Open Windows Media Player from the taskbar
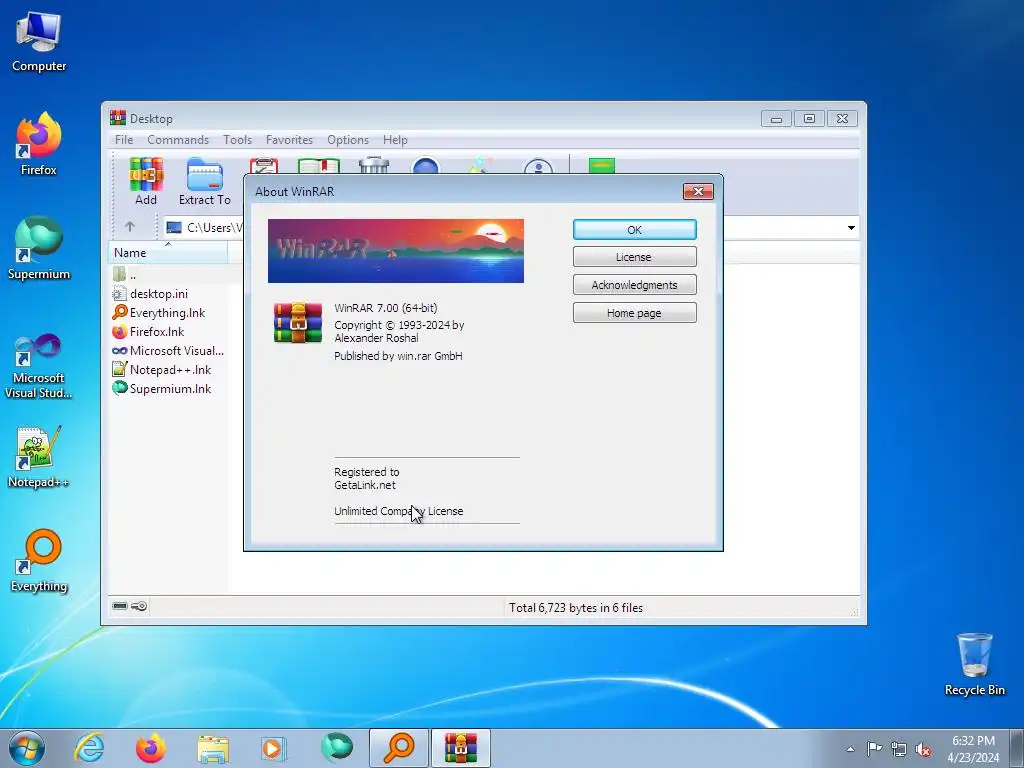 [273, 748]
